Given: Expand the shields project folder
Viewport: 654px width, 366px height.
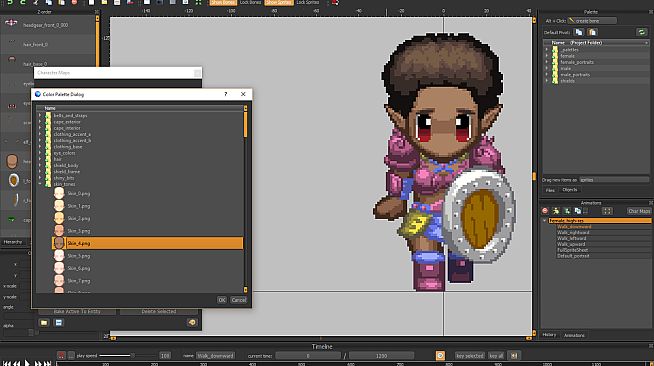Looking at the screenshot, I should pyautogui.click(x=547, y=81).
